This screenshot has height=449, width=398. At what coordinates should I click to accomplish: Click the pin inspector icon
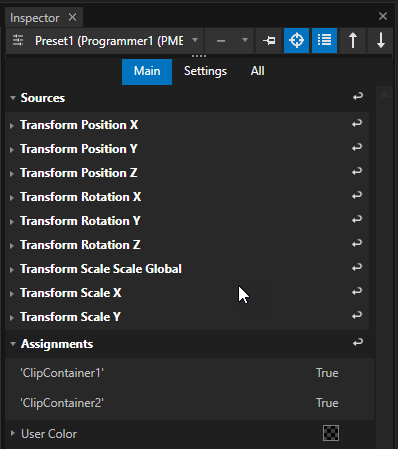tap(269, 41)
